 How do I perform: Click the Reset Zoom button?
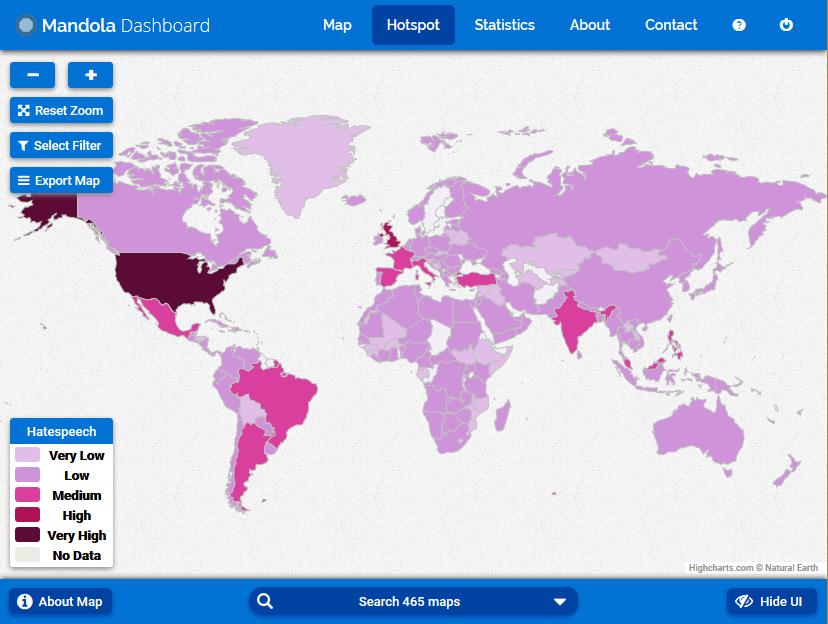click(61, 110)
